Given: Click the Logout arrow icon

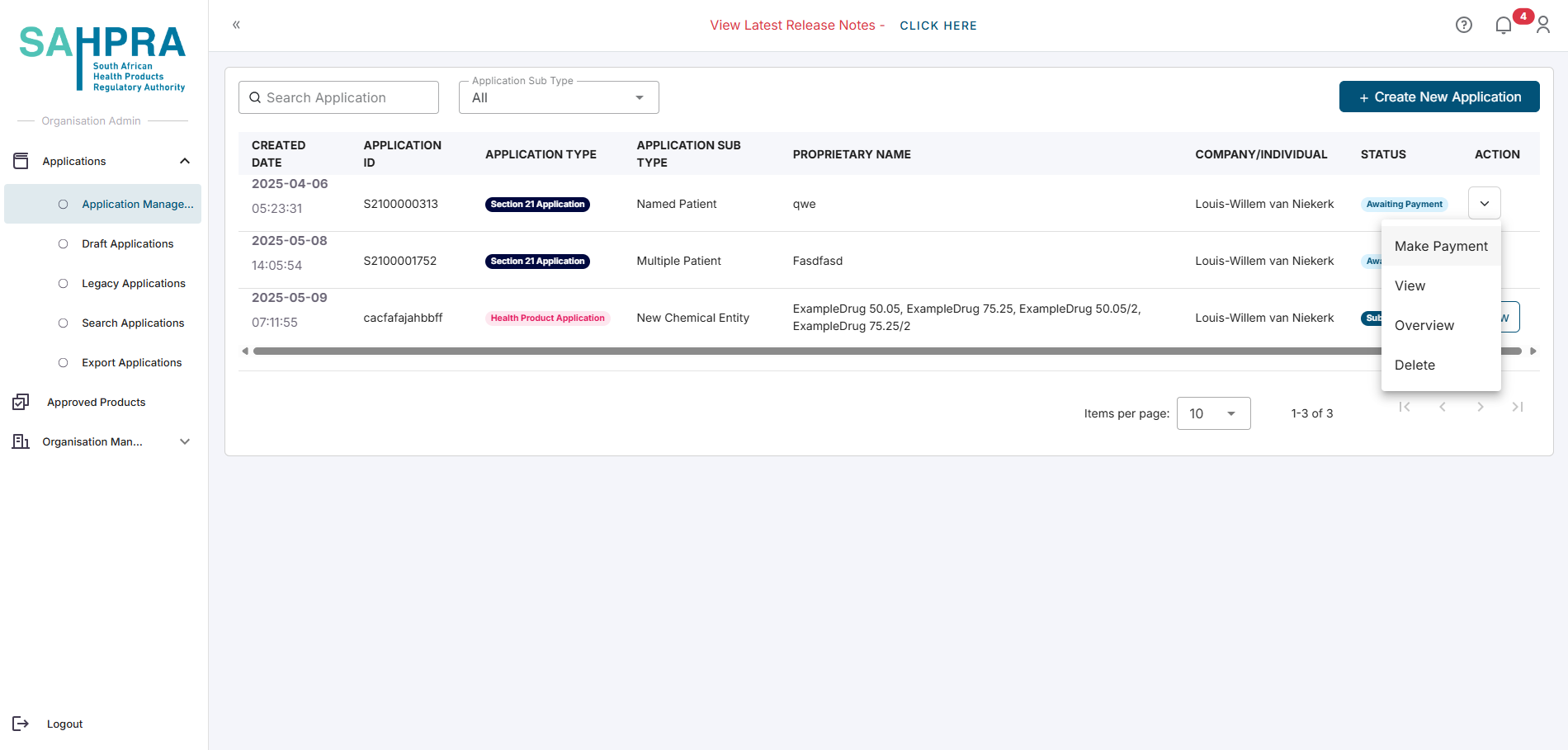Looking at the screenshot, I should [x=21, y=724].
